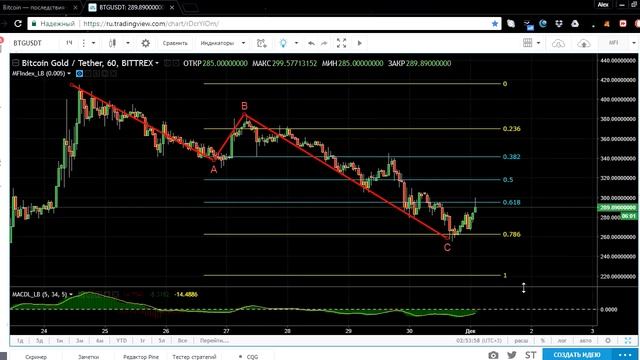640x360 pixels.
Task: Click point B label on chart
Action: 244,106
